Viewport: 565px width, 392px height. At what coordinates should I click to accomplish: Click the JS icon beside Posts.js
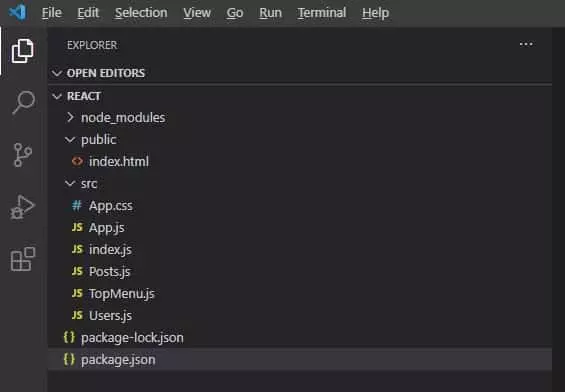click(77, 271)
